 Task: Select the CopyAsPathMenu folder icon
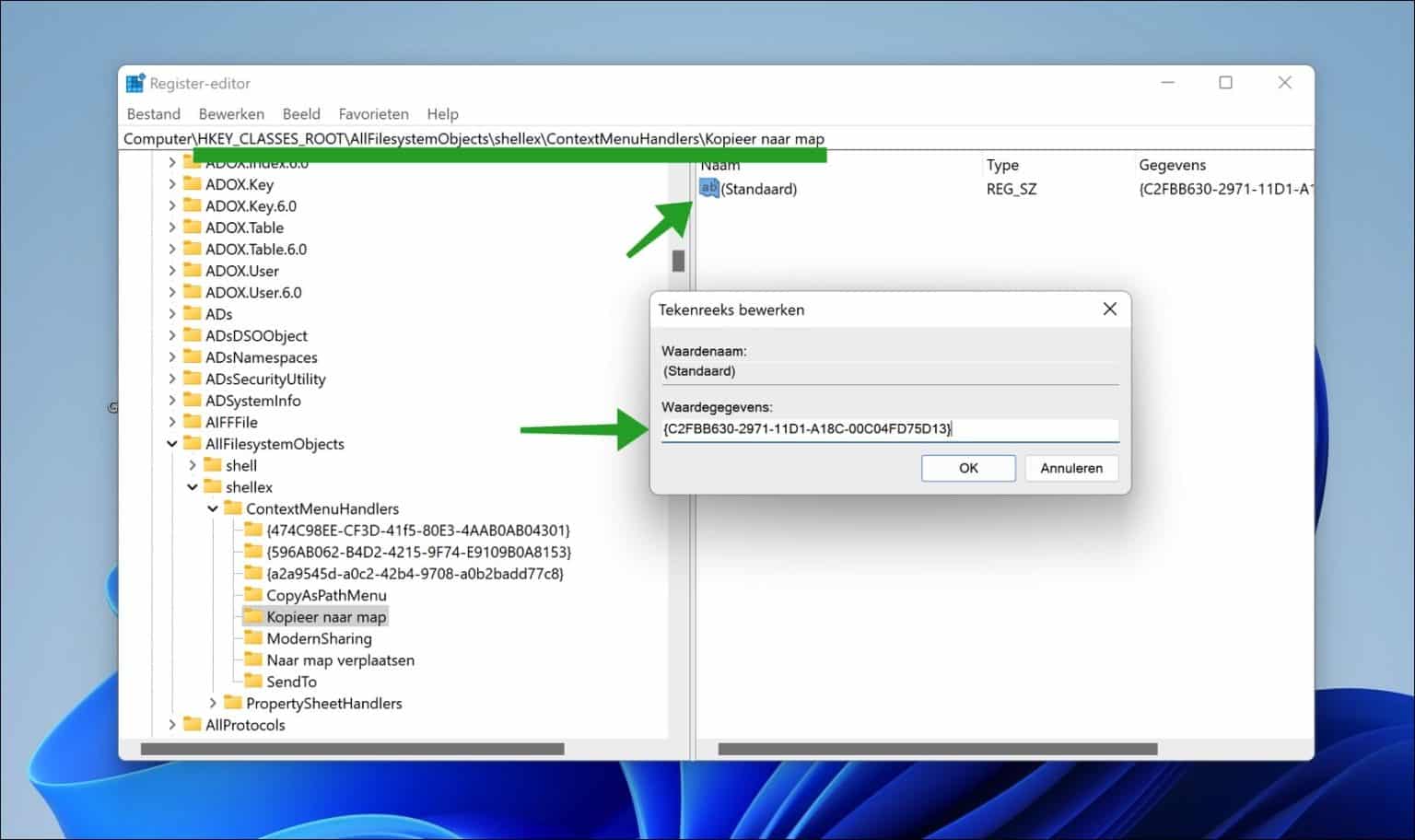[x=253, y=595]
